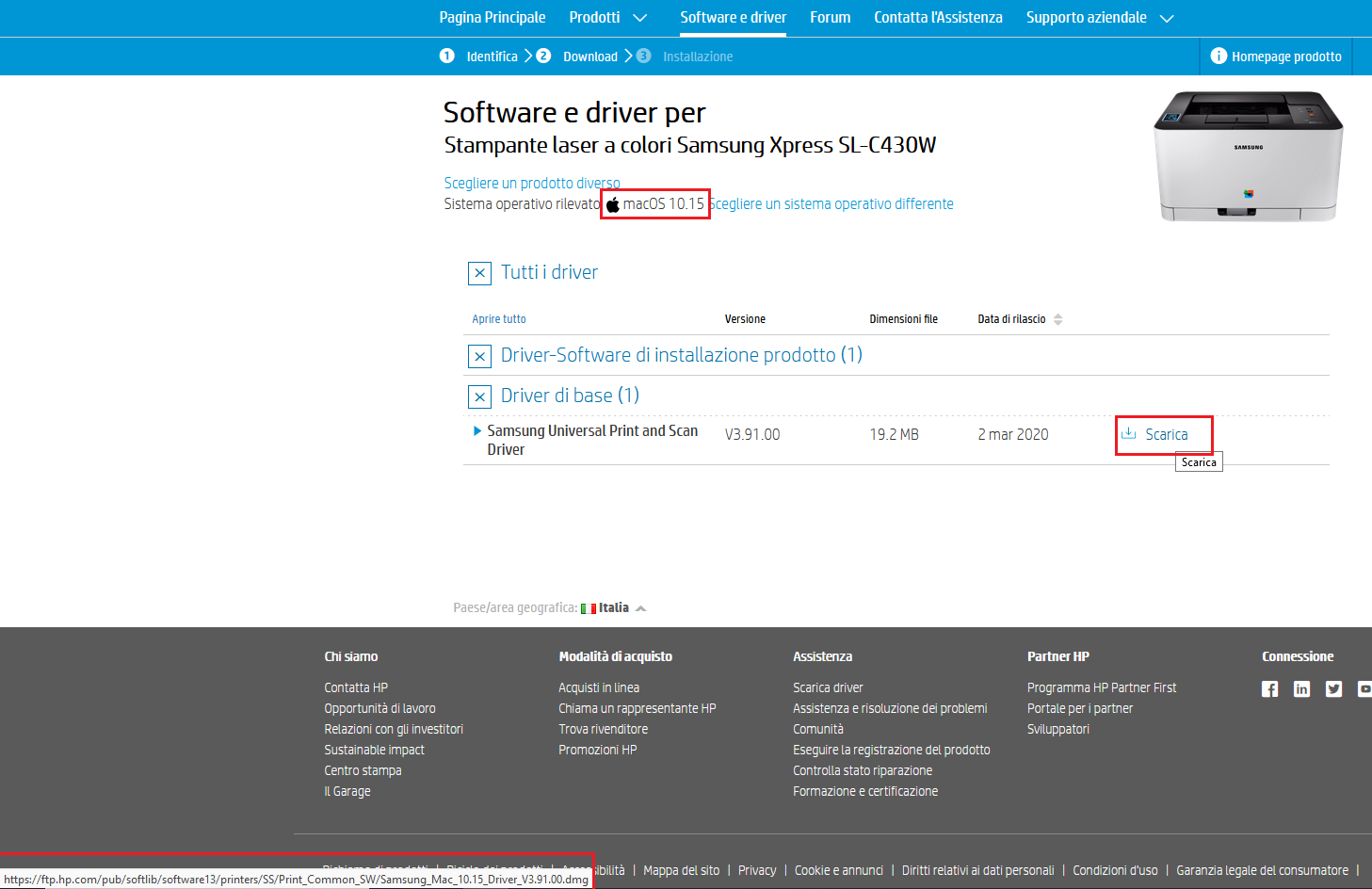
Task: Open Pagina Principale nav item
Action: [x=492, y=17]
